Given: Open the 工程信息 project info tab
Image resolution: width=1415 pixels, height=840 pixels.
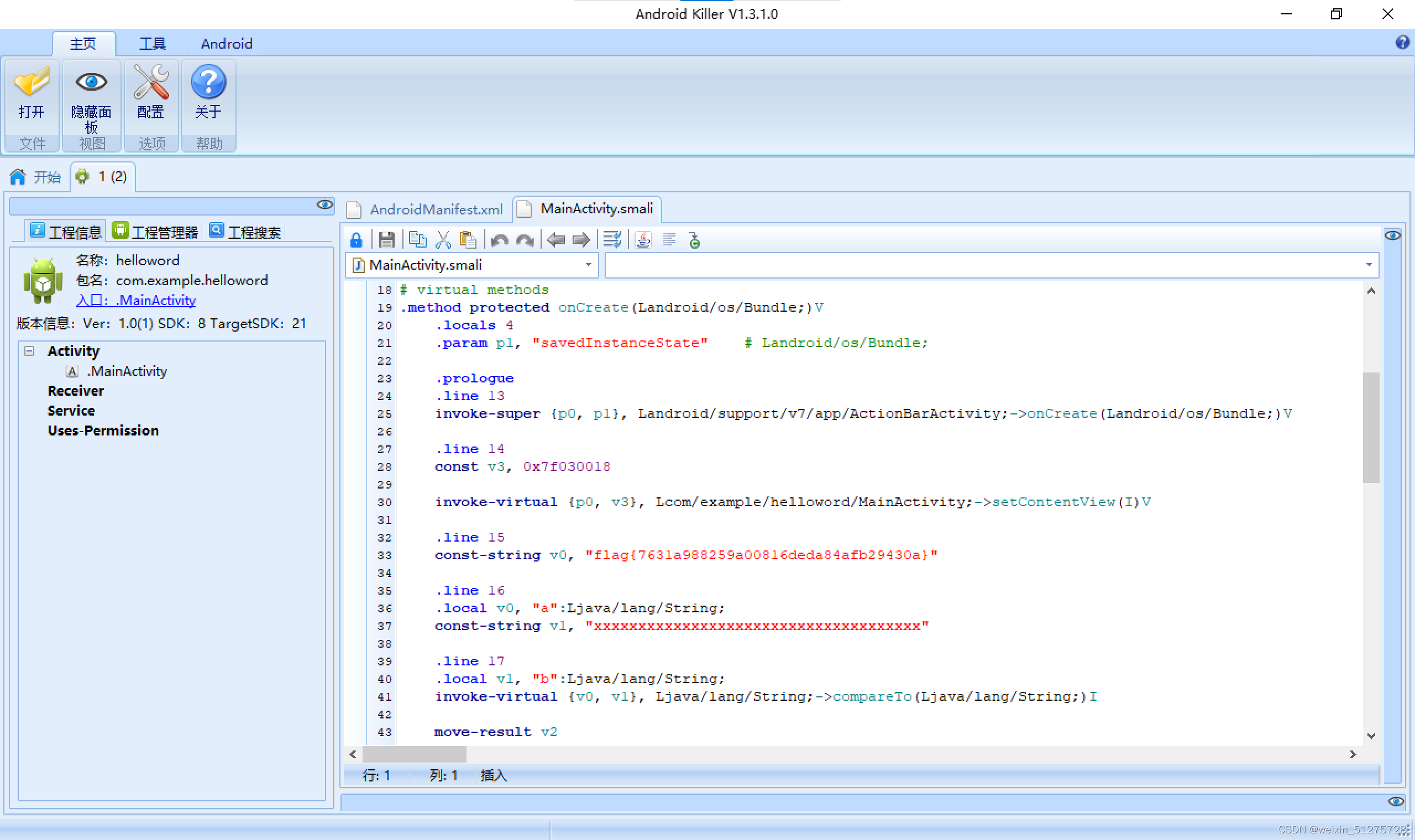Looking at the screenshot, I should pos(66,232).
